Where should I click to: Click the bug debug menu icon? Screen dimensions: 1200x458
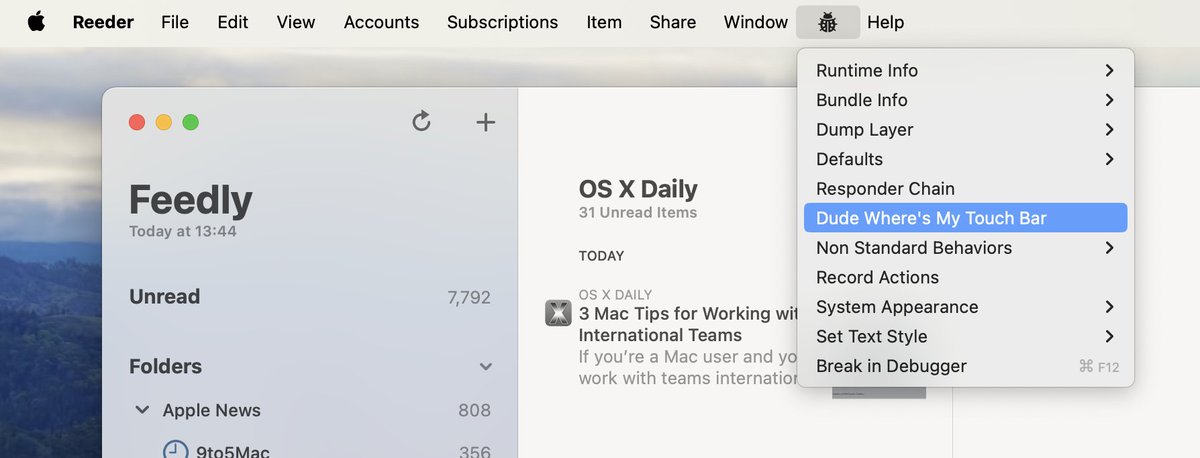point(828,22)
